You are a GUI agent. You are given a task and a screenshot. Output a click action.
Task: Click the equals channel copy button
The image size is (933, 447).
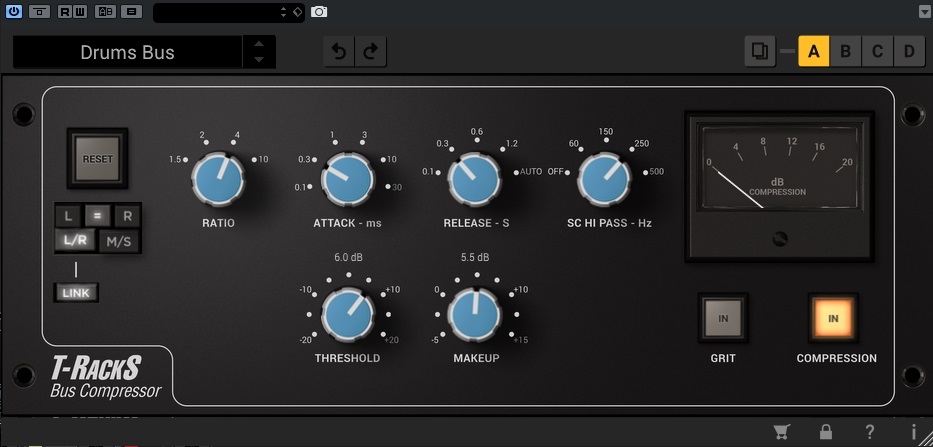coord(97,216)
